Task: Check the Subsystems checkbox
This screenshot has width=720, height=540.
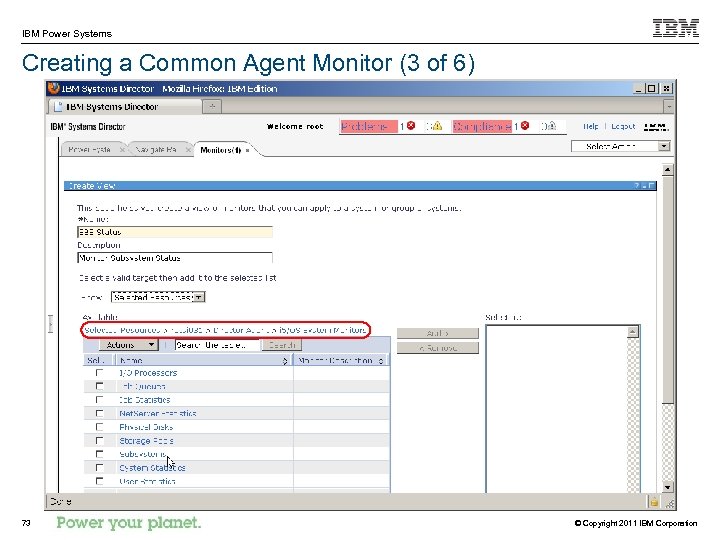Action: click(99, 454)
